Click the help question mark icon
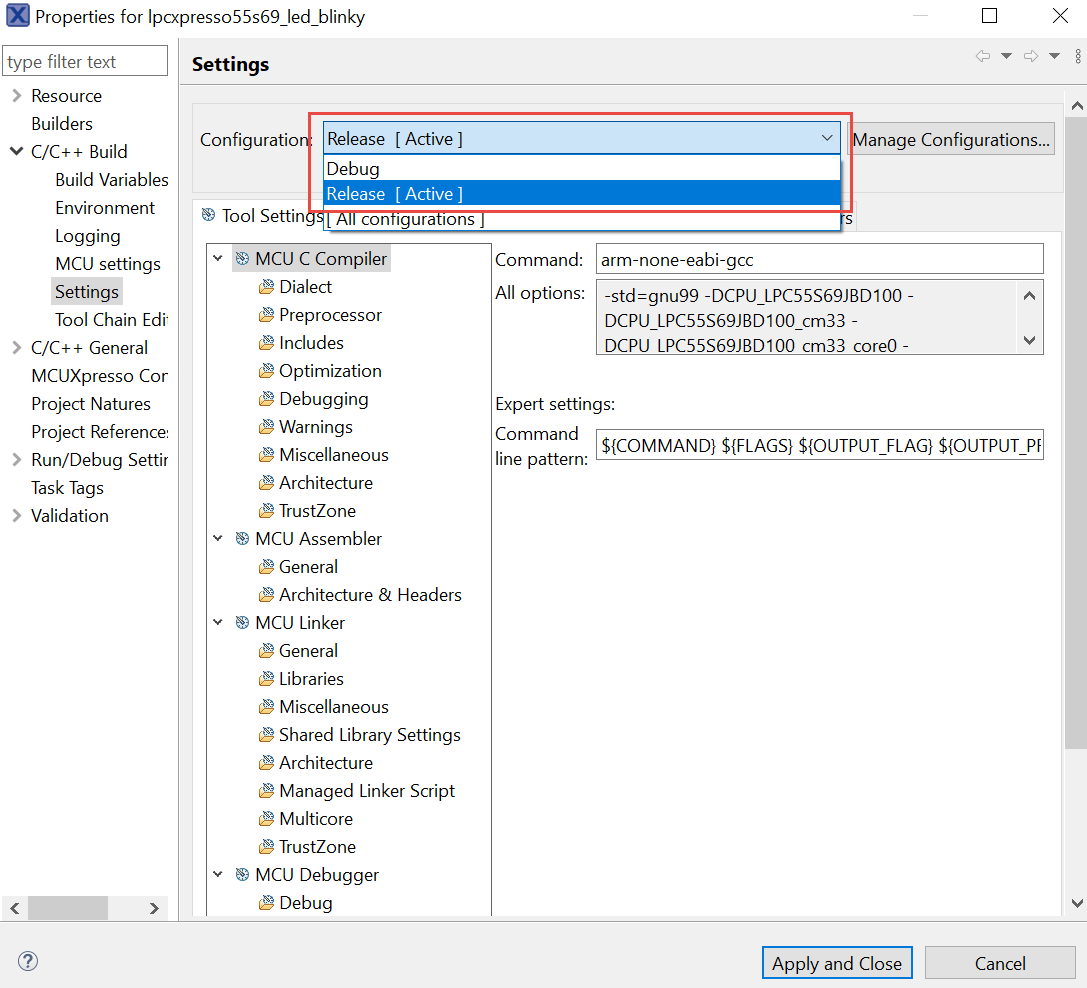 pyautogui.click(x=28, y=962)
